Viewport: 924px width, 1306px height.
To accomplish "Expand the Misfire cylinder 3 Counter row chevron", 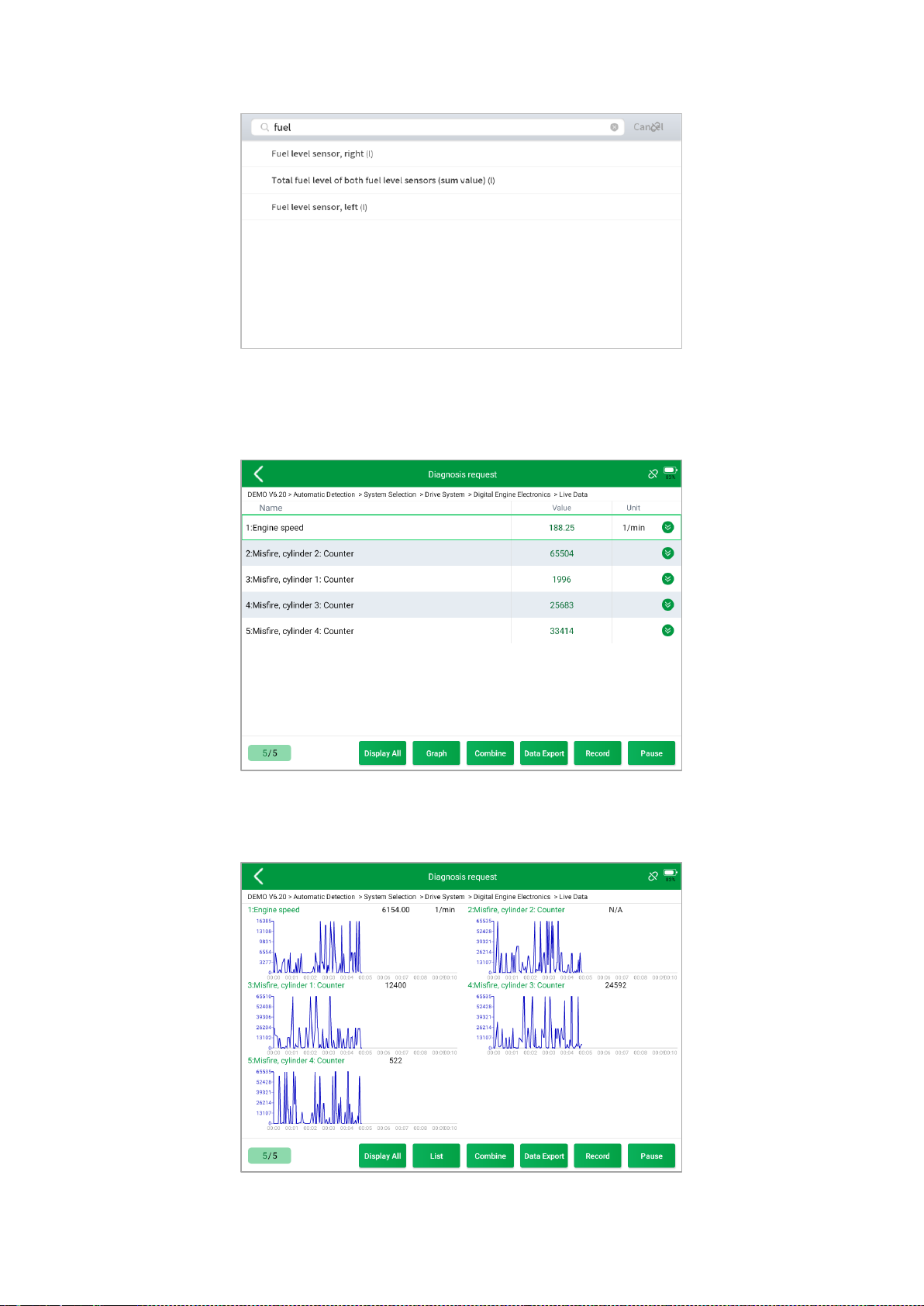I will pyautogui.click(x=667, y=605).
